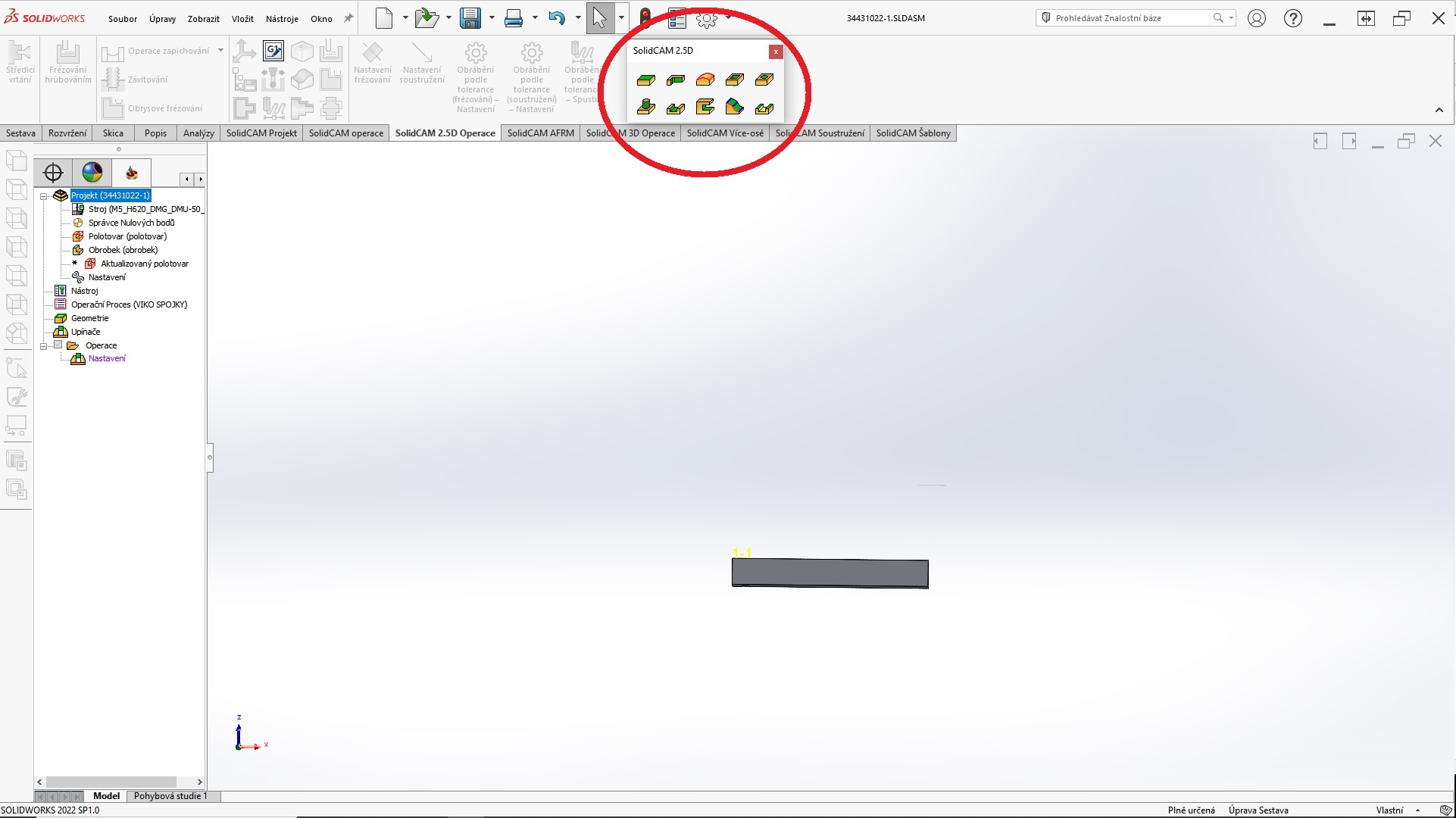Click the Obrysové frézování ribbon button
The image size is (1456, 818).
pyautogui.click(x=153, y=108)
